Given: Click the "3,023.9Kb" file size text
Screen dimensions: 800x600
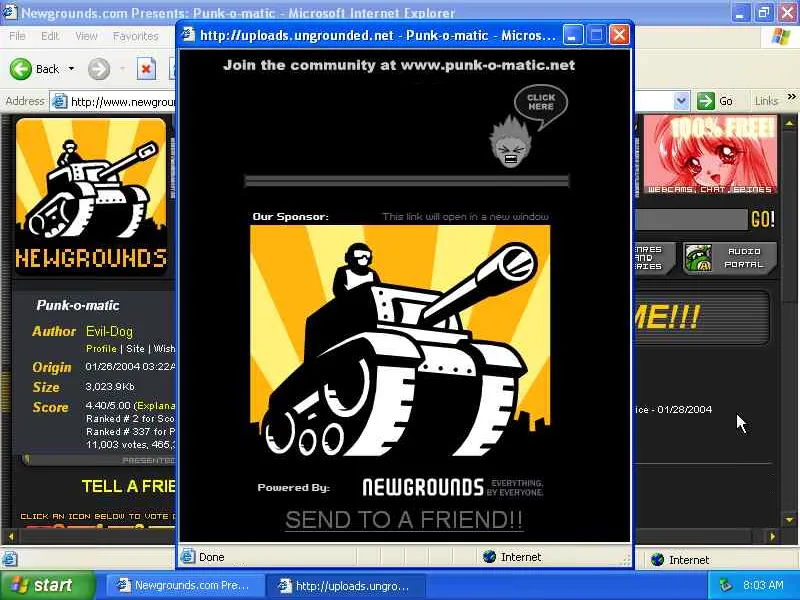Looking at the screenshot, I should point(110,386).
